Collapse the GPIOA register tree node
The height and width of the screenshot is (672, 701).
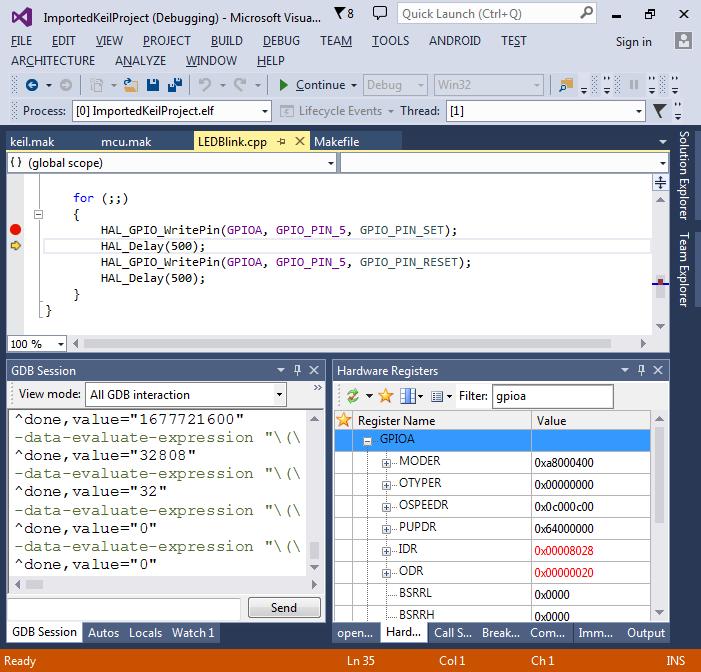tap(368, 441)
